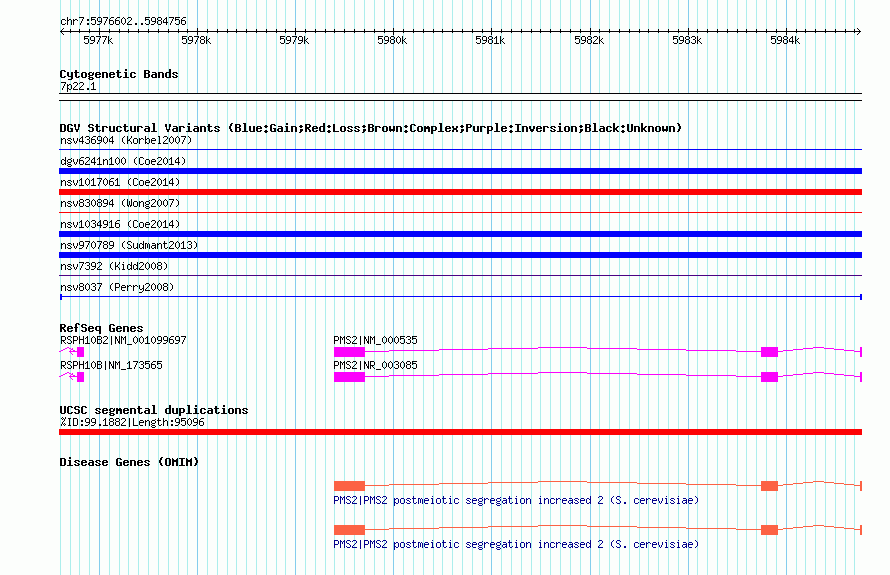
Task: Open gene label RSPH10B|NM_173565
Action: click(x=111, y=365)
